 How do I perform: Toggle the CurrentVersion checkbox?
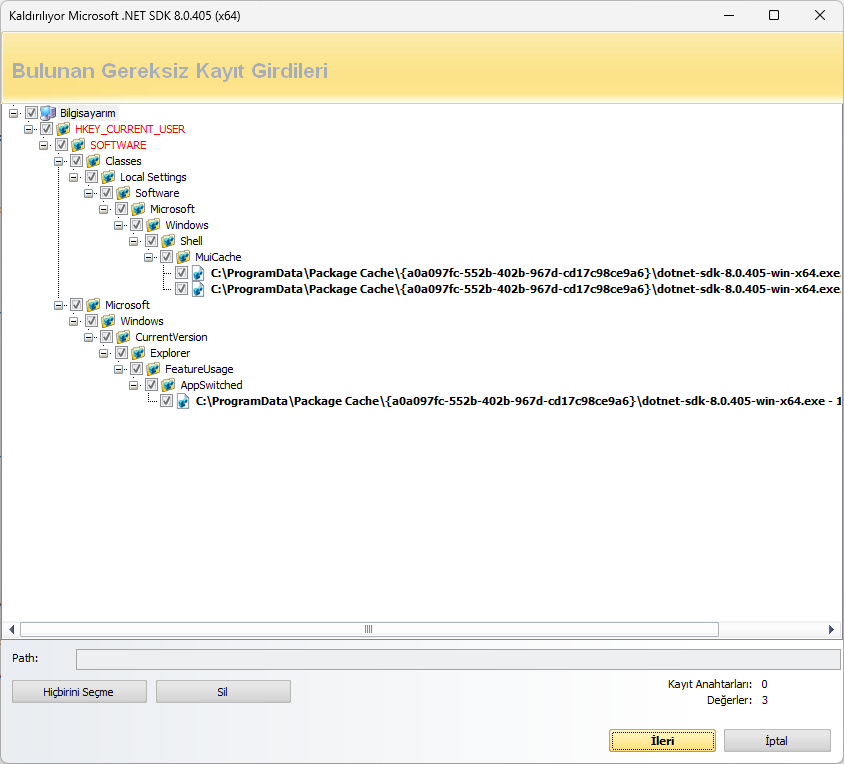[107, 337]
